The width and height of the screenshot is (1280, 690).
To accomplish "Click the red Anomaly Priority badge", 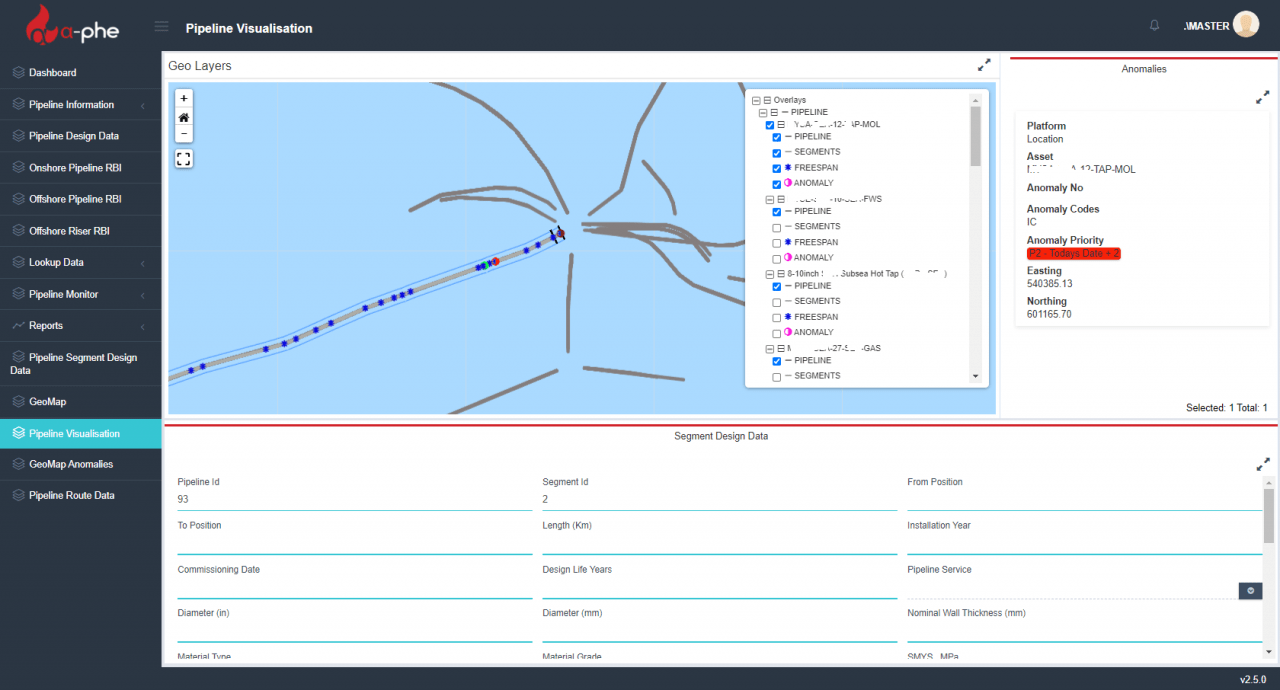I will coord(1073,253).
